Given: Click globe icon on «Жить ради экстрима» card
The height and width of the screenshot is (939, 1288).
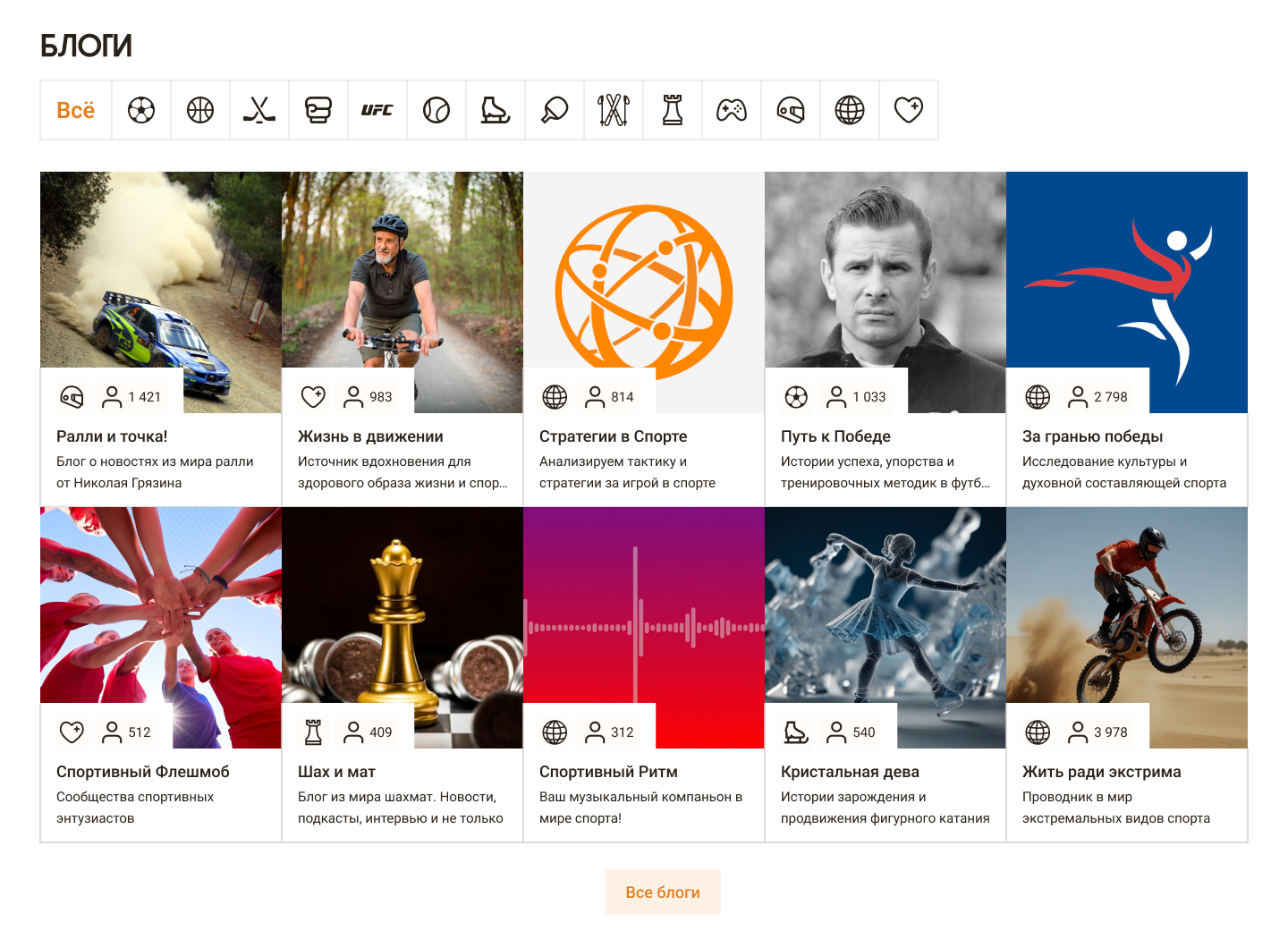Looking at the screenshot, I should tap(1038, 732).
